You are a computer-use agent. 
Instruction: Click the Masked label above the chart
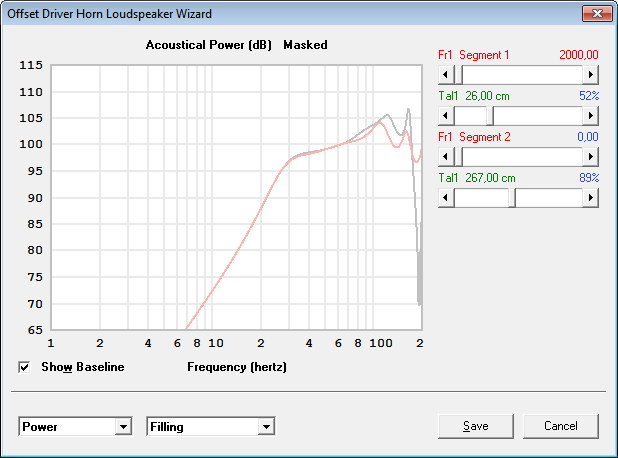point(305,45)
